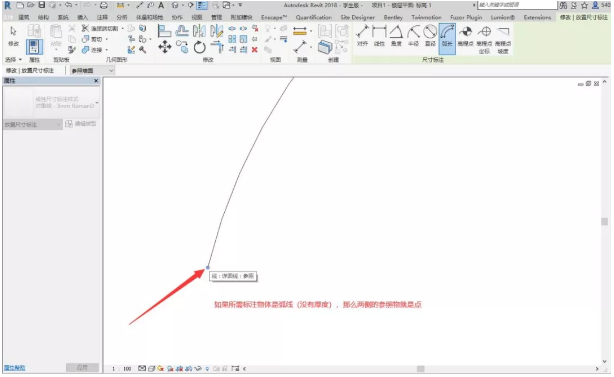Click the view scale 1:100

pyautogui.click(x=122, y=369)
